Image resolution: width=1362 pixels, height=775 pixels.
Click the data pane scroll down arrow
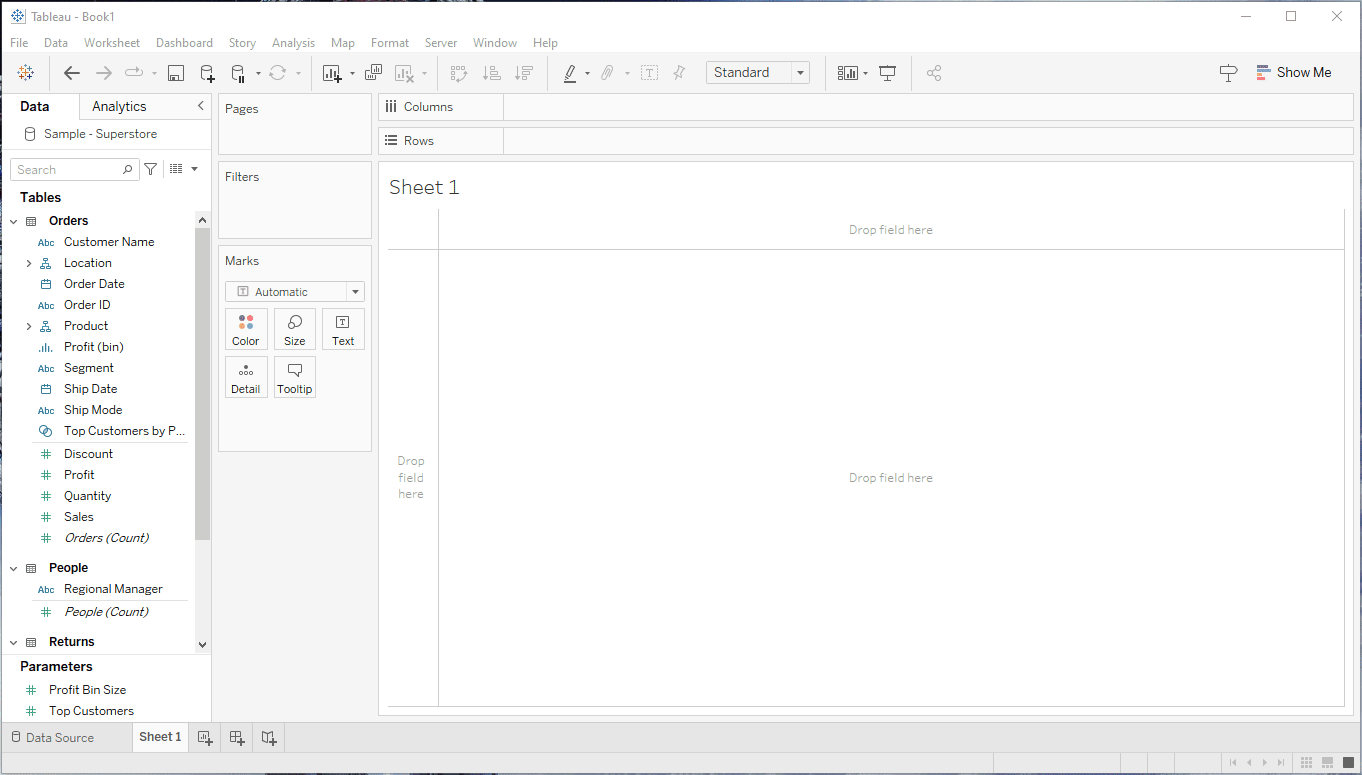tap(203, 645)
